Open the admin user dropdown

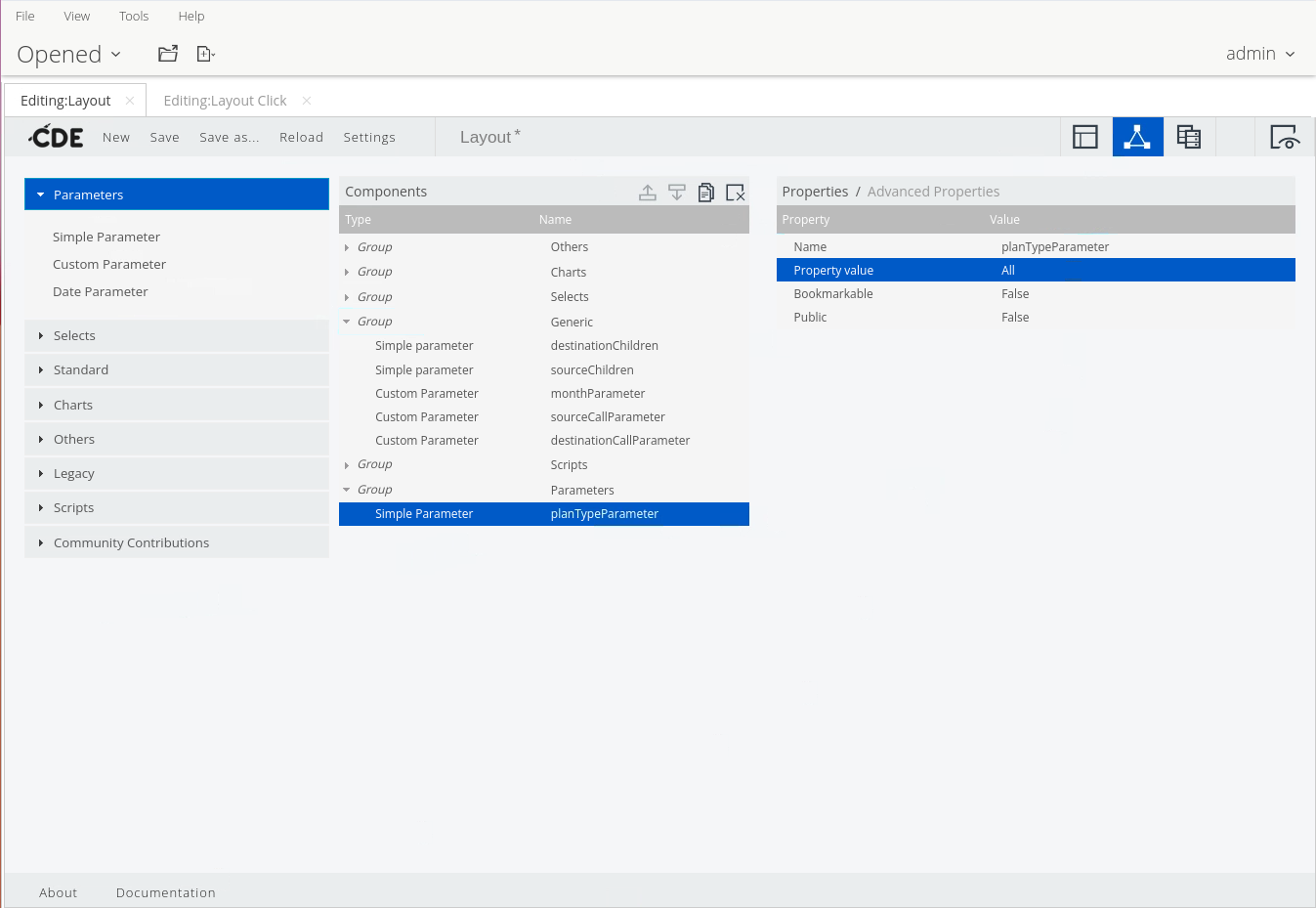pos(1260,54)
